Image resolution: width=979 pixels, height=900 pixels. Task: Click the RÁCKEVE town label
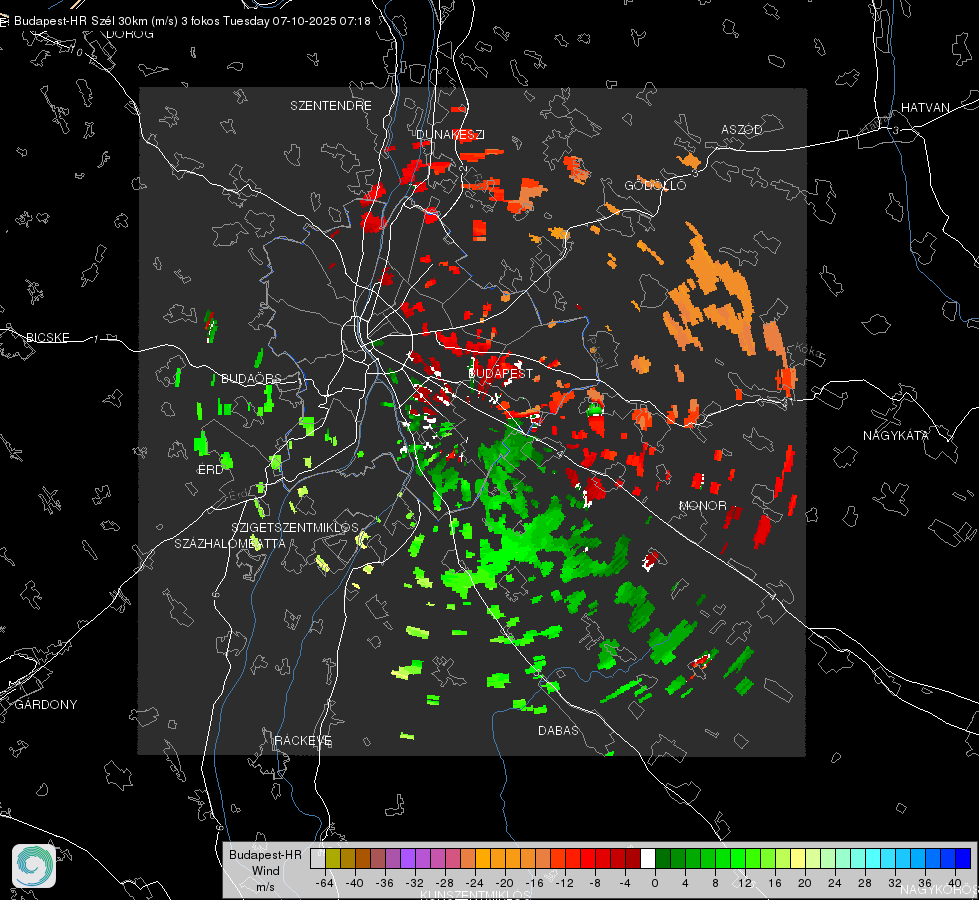click(x=303, y=740)
